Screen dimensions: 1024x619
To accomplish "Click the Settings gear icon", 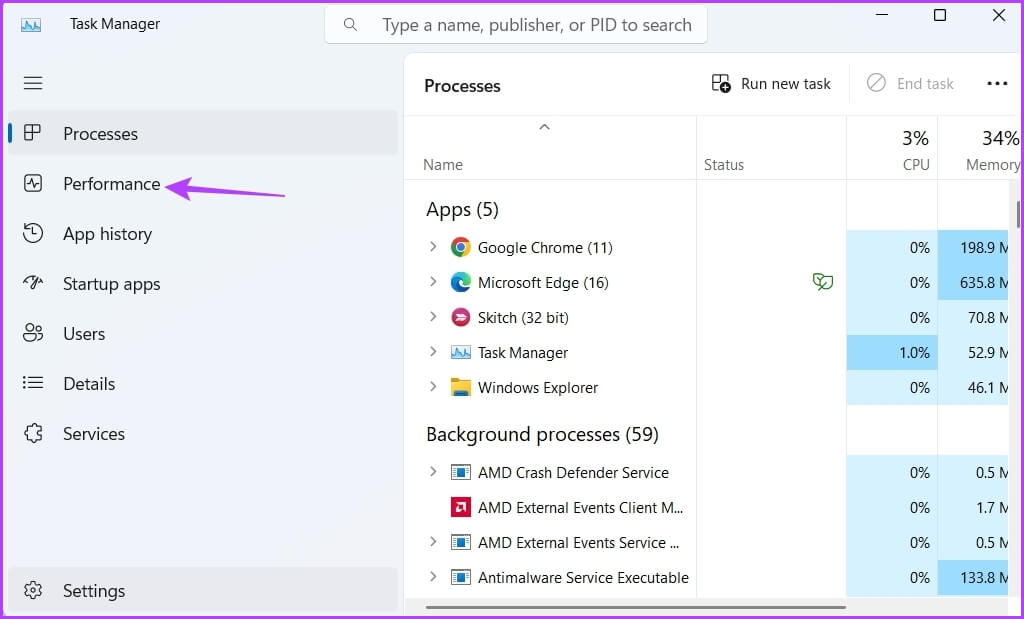I will [33, 590].
